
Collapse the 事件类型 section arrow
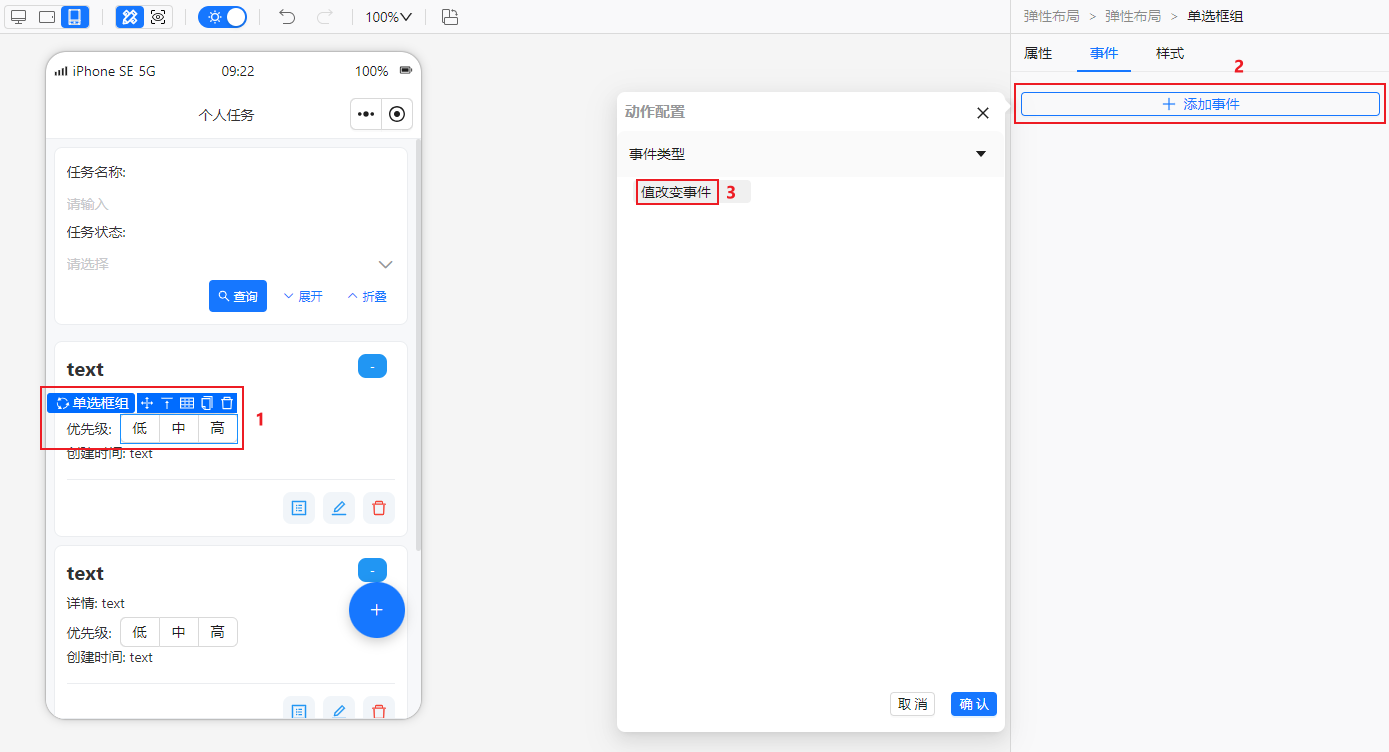(x=981, y=154)
